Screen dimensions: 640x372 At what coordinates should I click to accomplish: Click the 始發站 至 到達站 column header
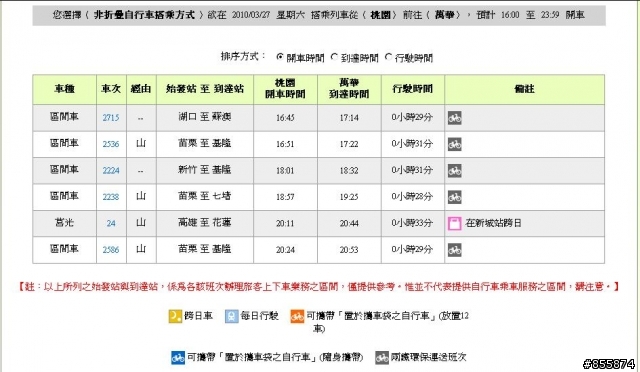click(x=205, y=89)
